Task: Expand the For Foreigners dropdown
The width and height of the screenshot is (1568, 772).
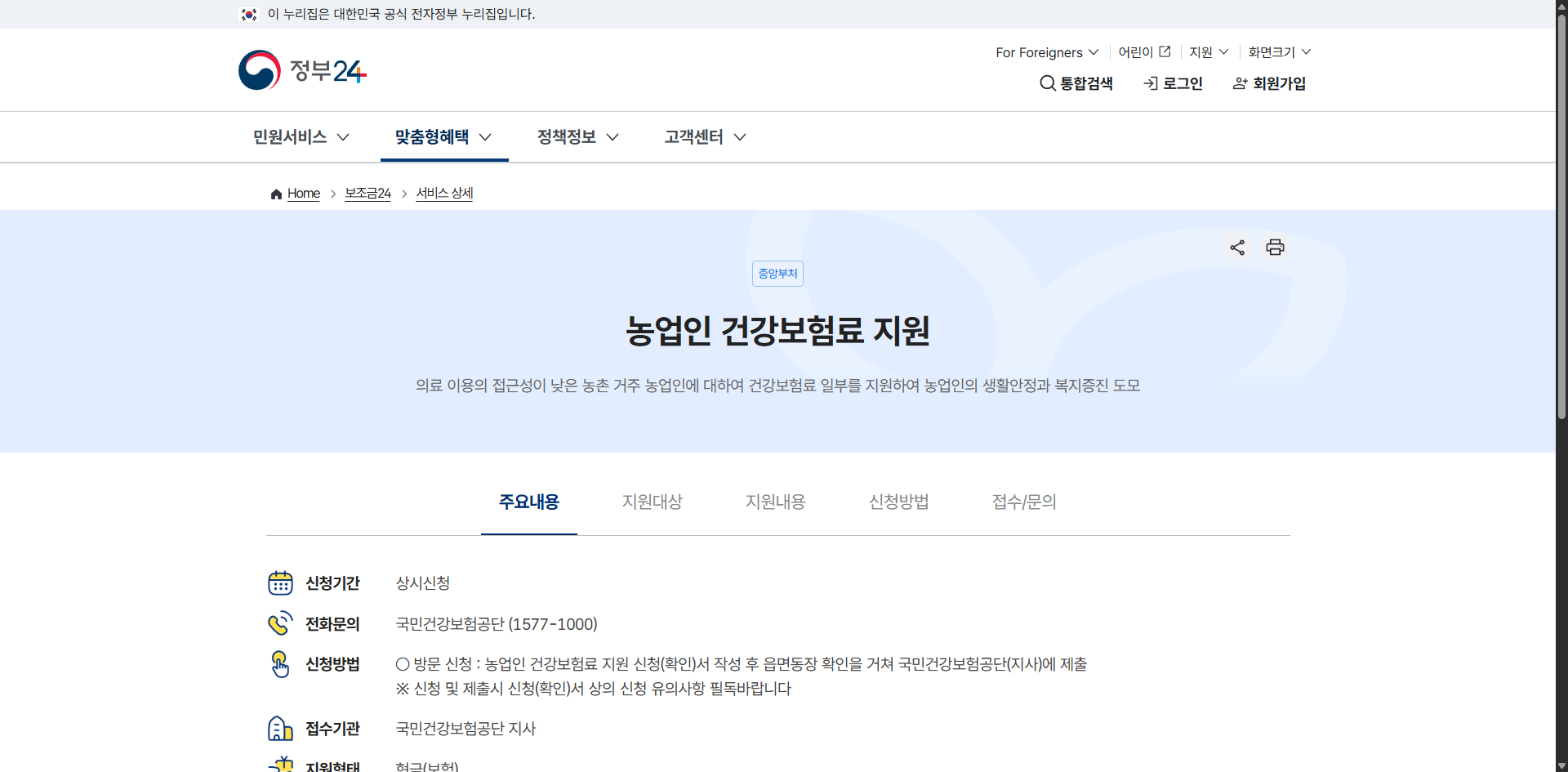Action: pyautogui.click(x=1046, y=52)
